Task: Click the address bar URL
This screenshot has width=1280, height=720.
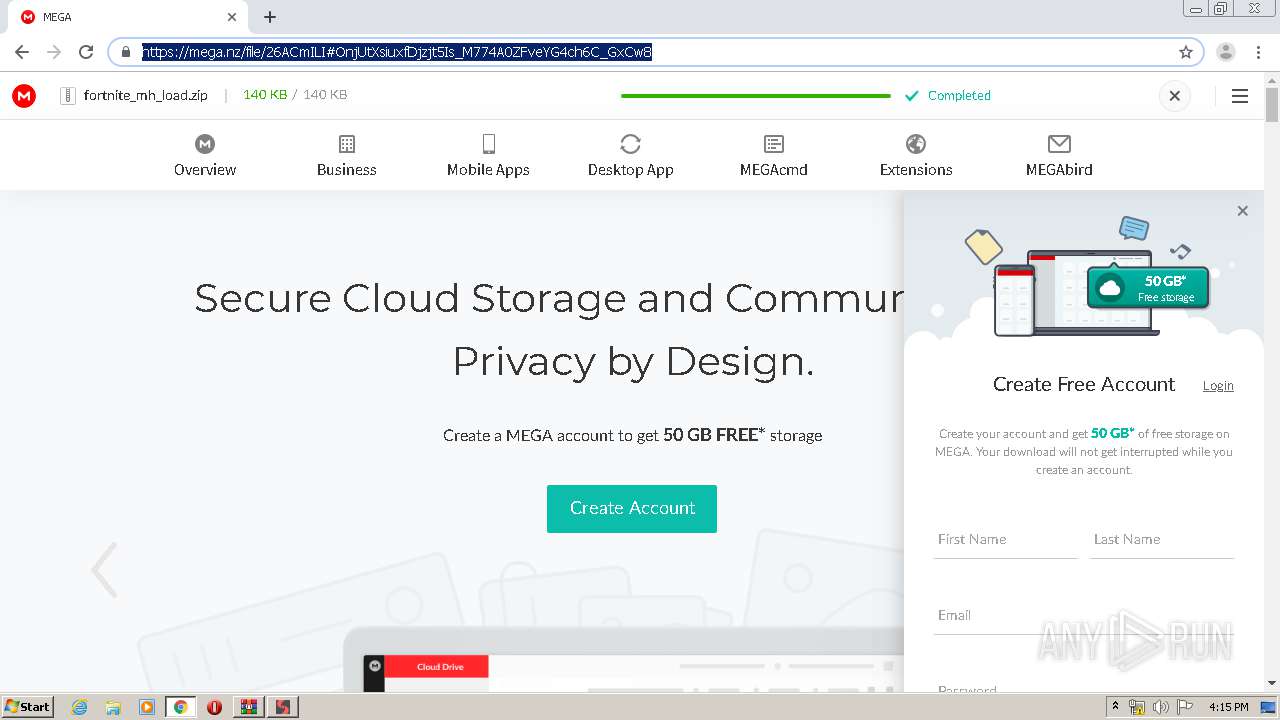Action: click(x=397, y=52)
